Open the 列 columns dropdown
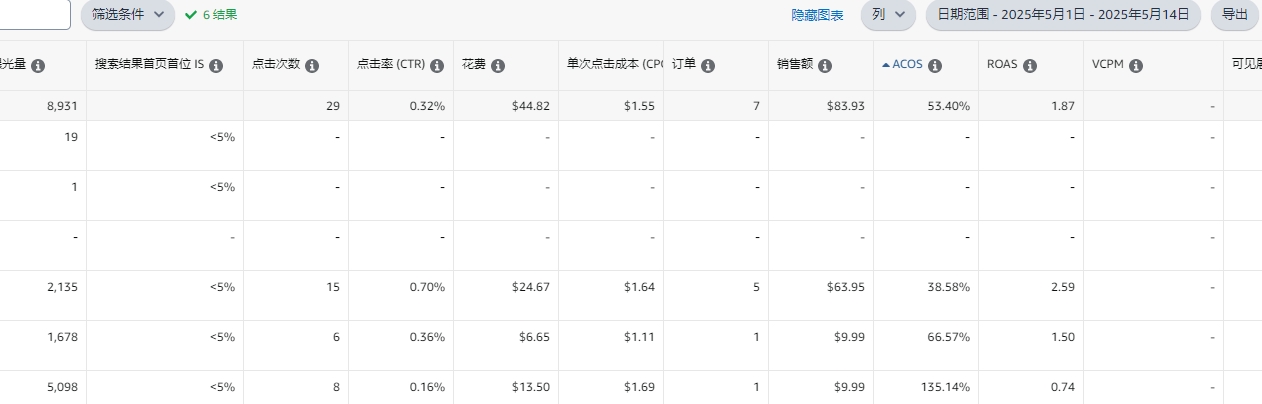 [888, 15]
